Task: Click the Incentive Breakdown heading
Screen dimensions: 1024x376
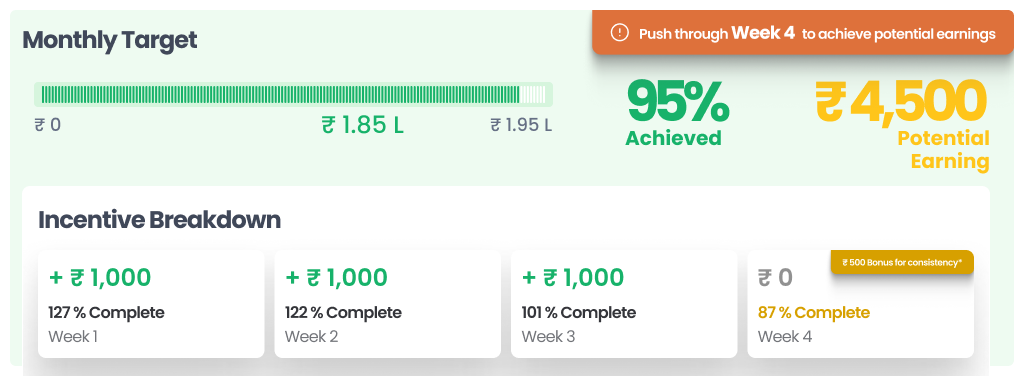Action: click(159, 220)
